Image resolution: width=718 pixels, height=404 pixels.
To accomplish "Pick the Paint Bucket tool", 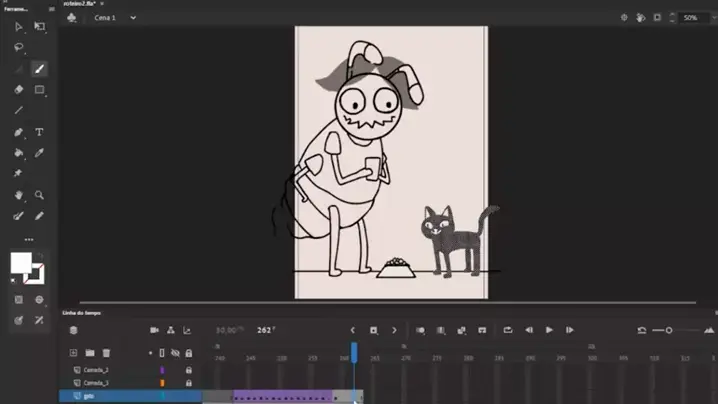I will coord(19,153).
